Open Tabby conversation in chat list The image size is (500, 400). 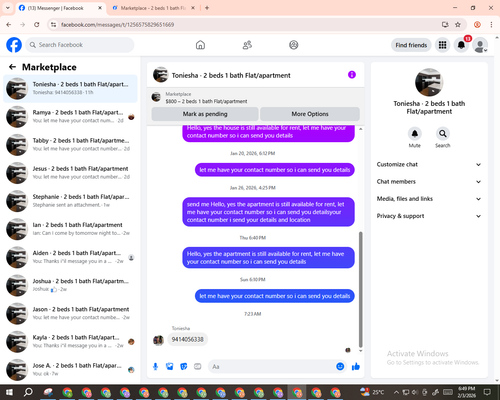[x=70, y=145]
